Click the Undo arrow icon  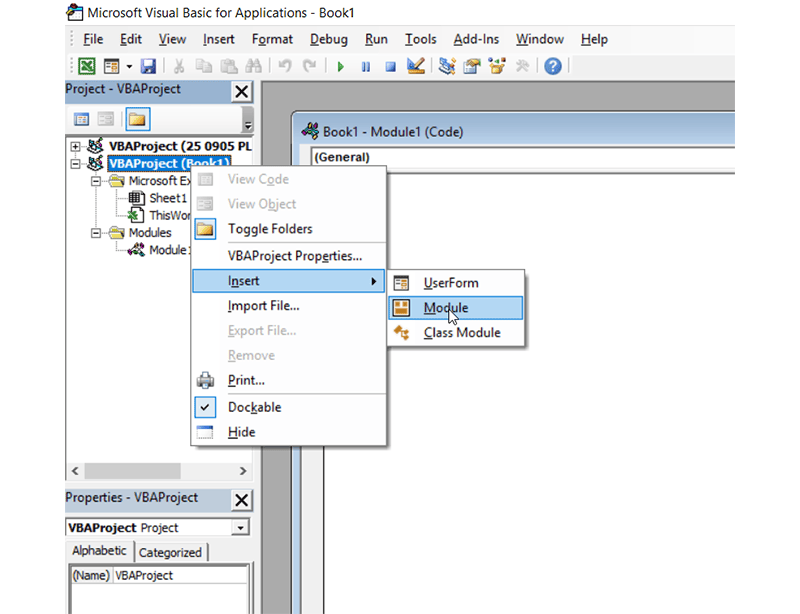[x=285, y=66]
